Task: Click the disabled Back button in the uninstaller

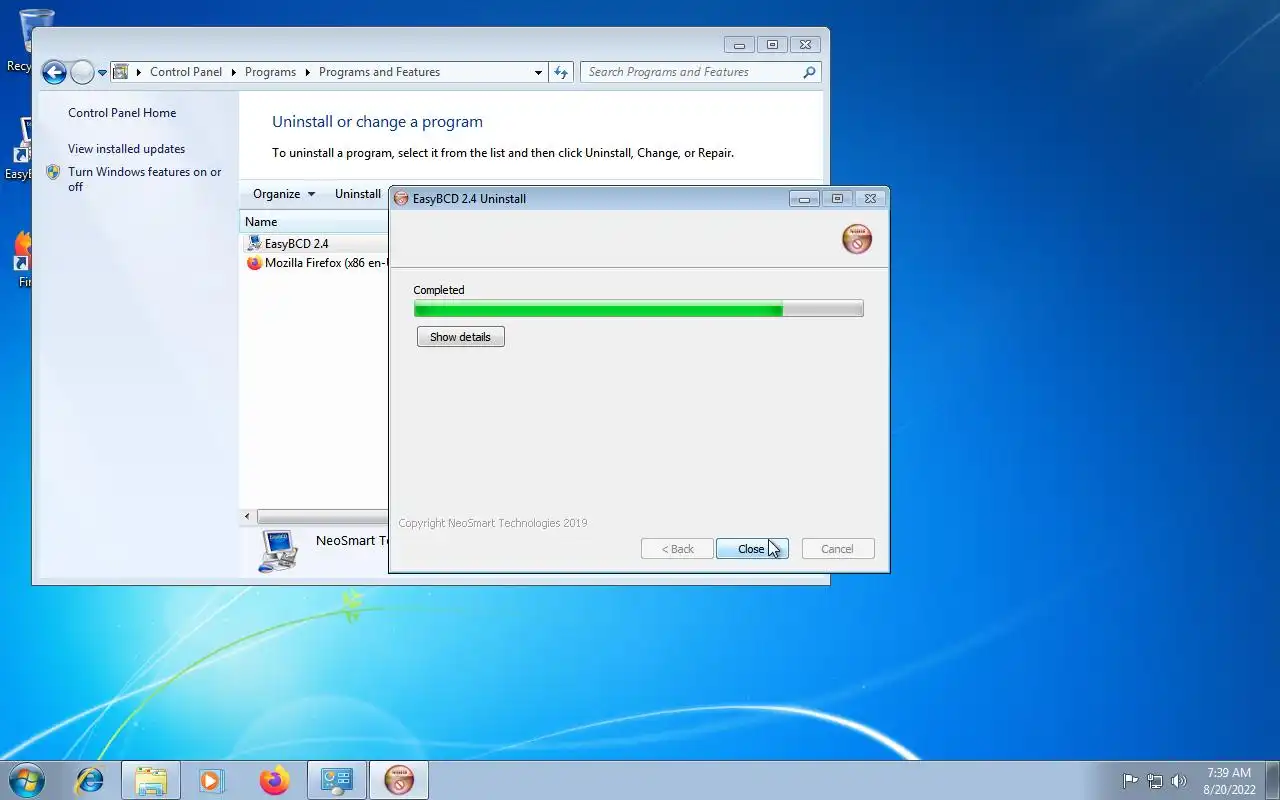Action: pyautogui.click(x=677, y=549)
